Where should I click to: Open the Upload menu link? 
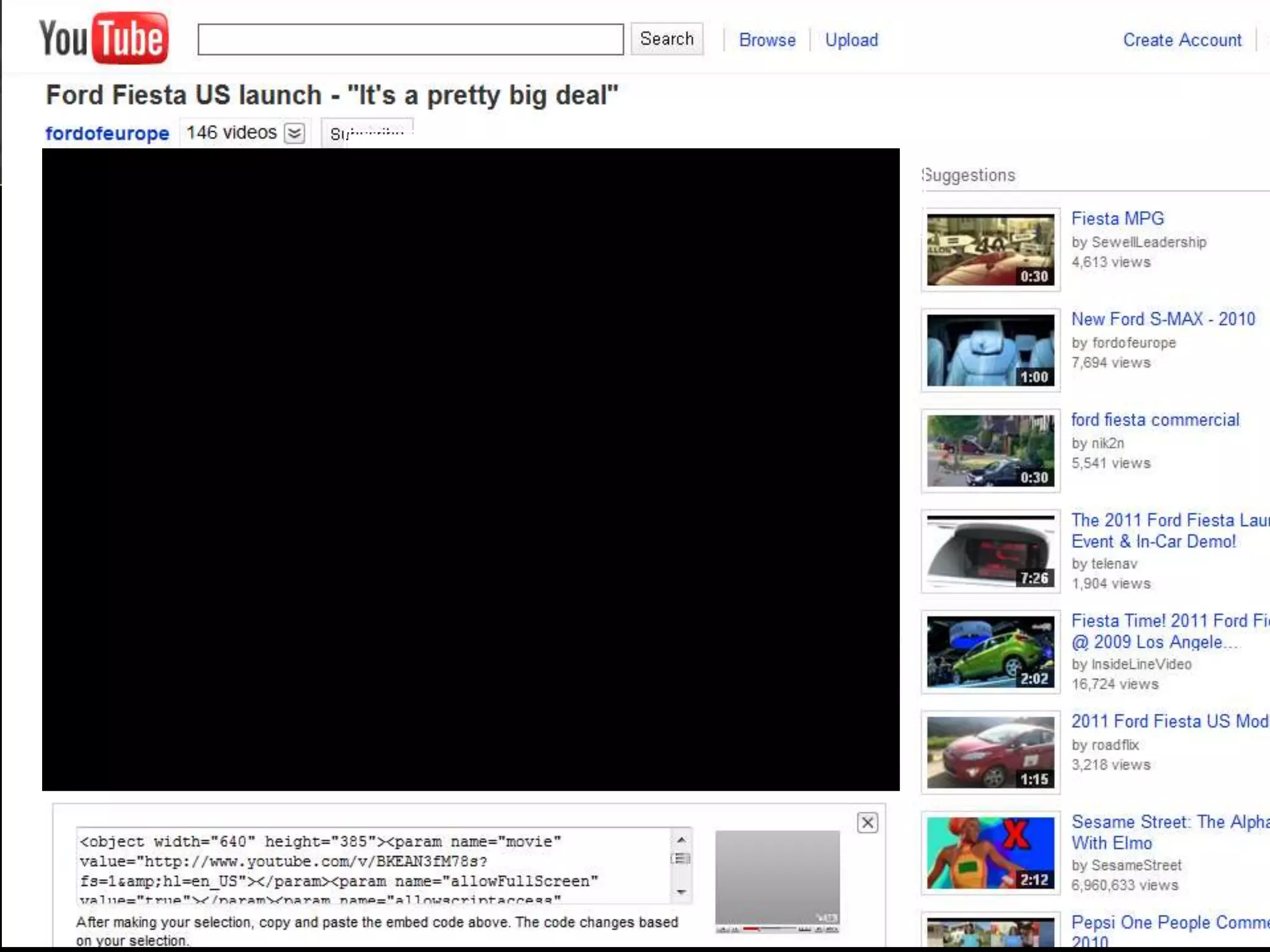coord(851,40)
